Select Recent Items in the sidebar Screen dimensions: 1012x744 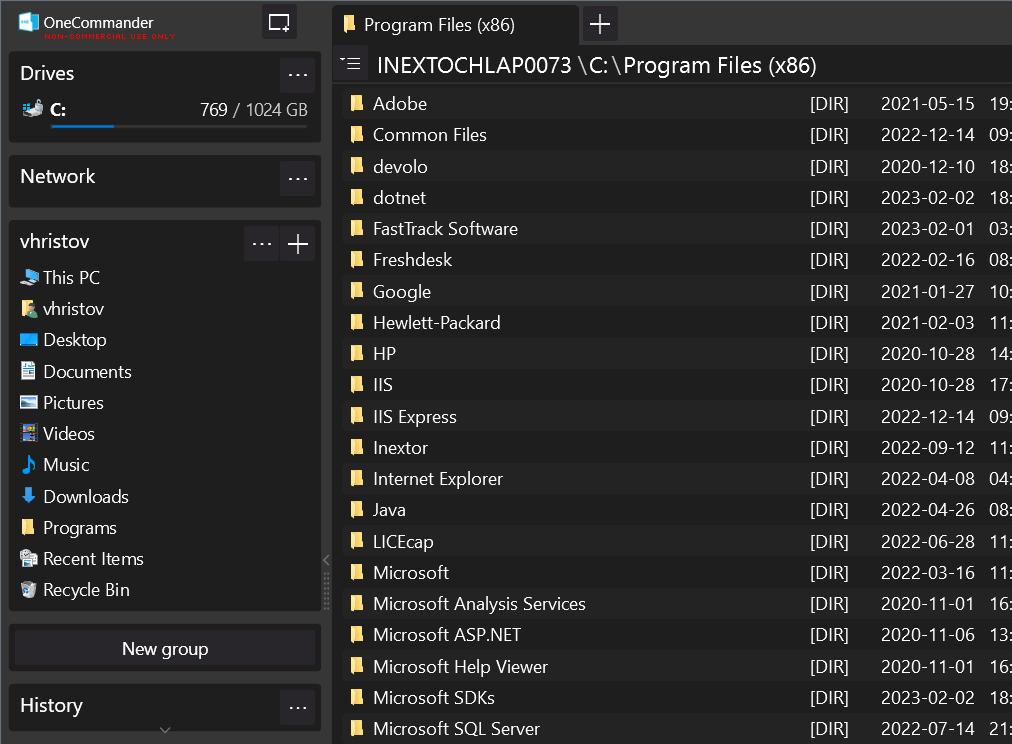click(93, 558)
